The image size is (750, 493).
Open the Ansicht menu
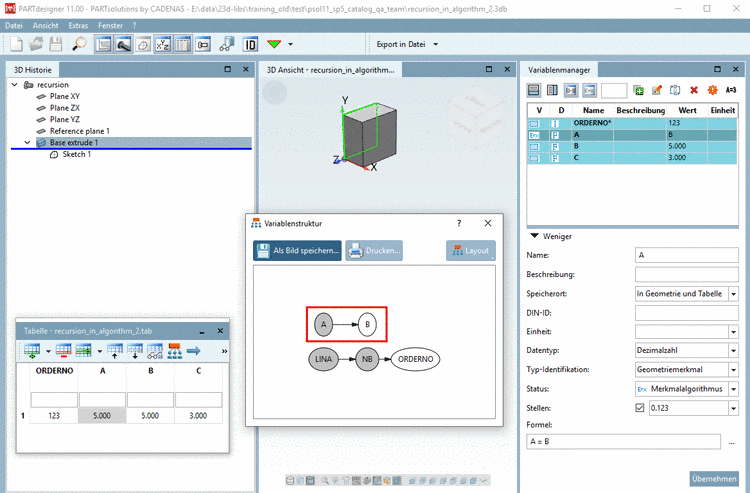point(45,25)
